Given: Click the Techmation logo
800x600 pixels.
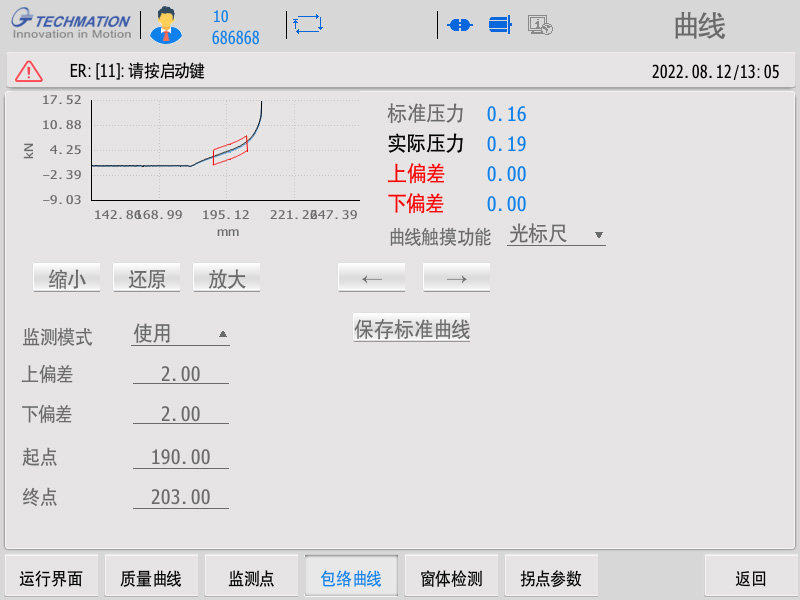Looking at the screenshot, I should point(70,25).
